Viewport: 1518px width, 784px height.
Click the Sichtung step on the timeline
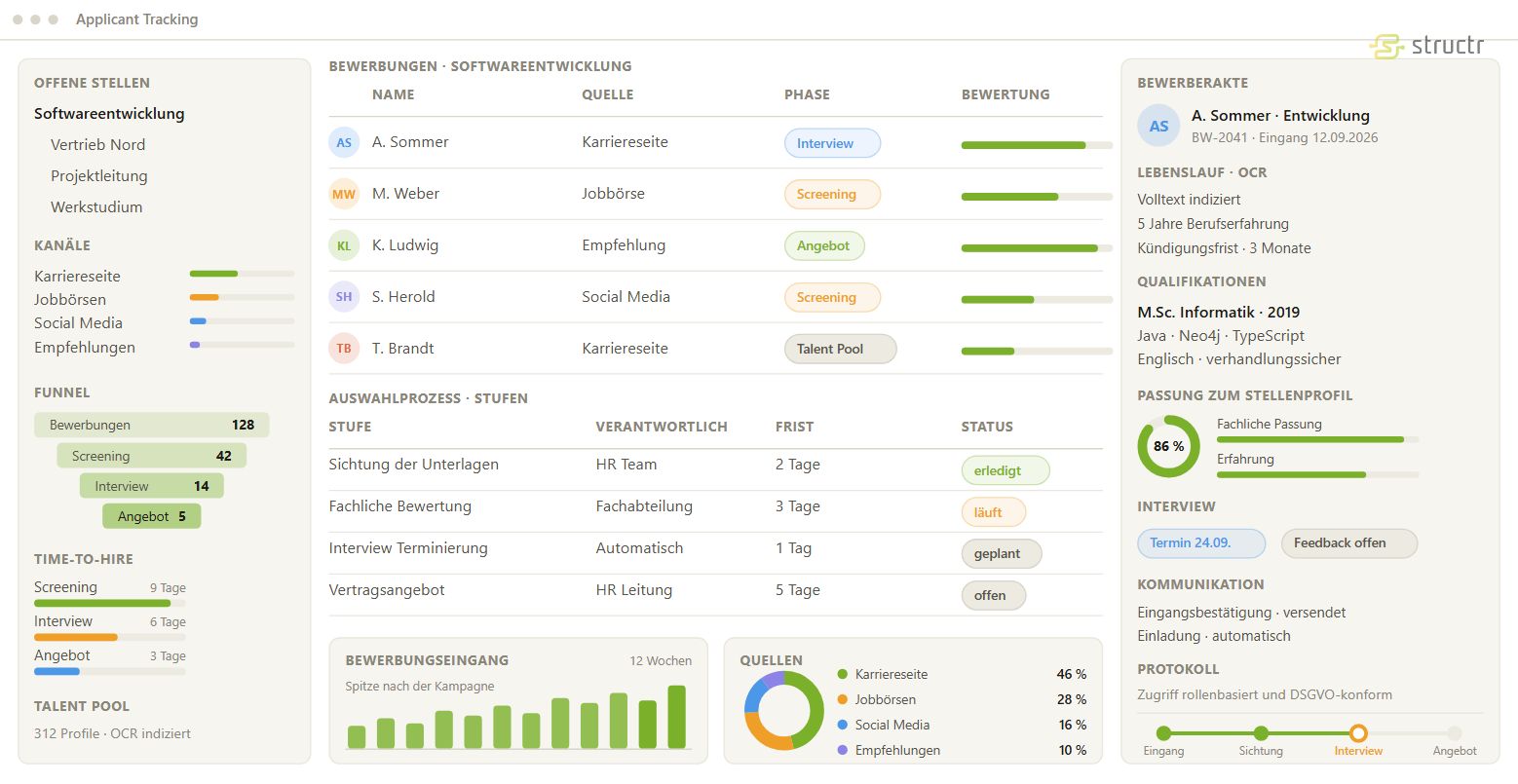click(1261, 733)
